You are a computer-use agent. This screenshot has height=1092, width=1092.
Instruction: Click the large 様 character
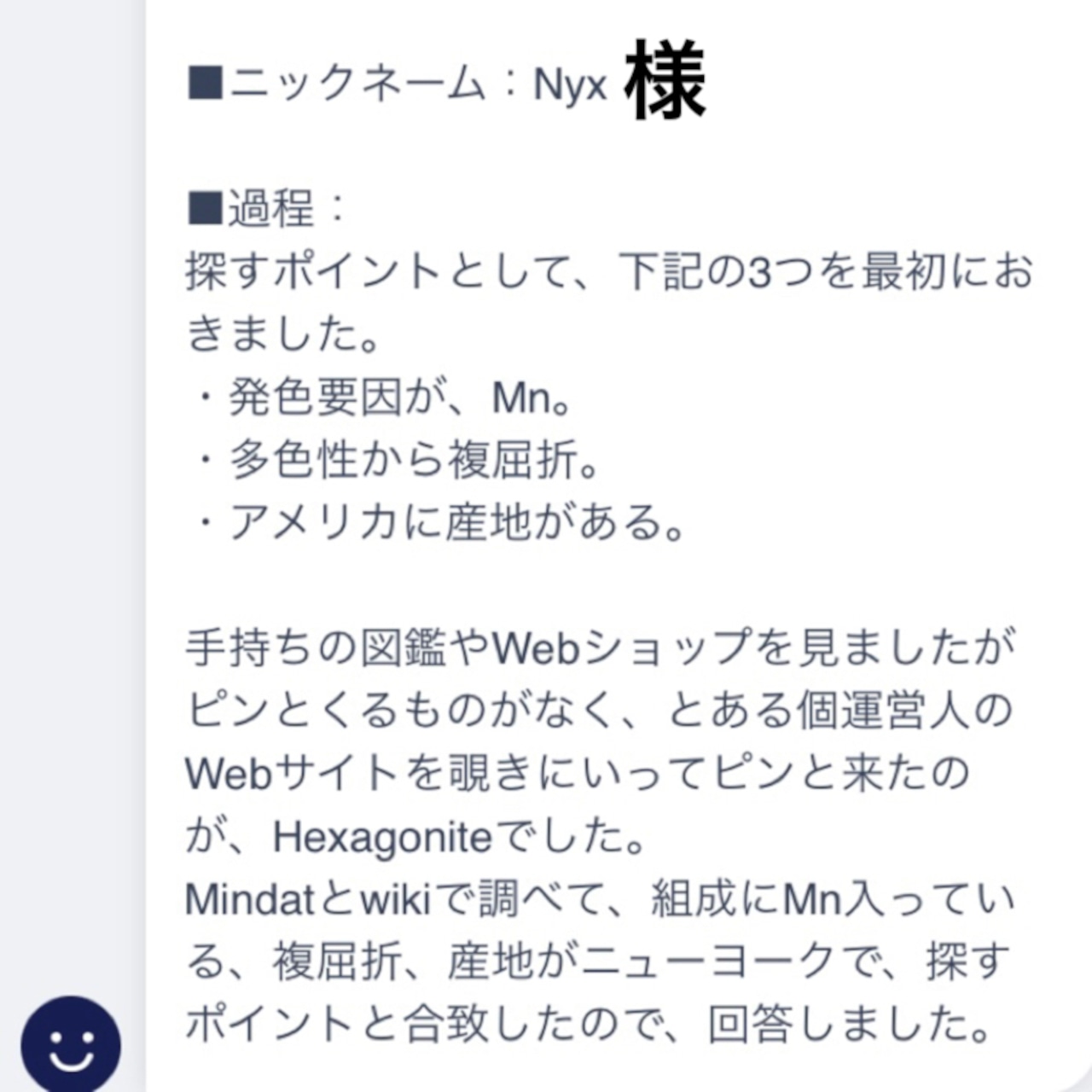pyautogui.click(x=665, y=81)
